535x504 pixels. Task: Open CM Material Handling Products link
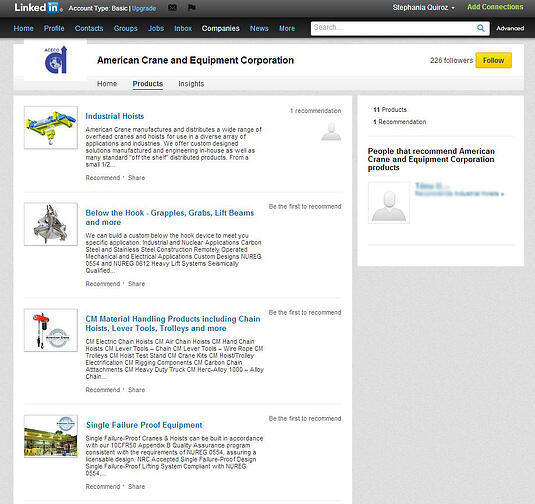[173, 323]
